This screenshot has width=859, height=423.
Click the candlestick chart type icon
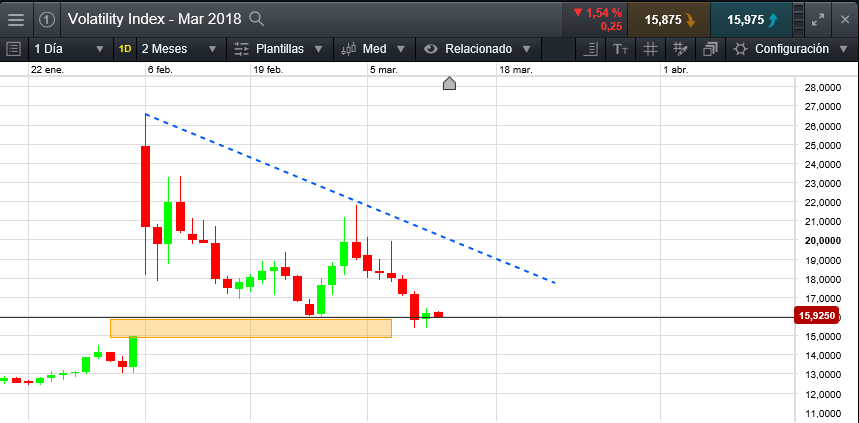(349, 49)
